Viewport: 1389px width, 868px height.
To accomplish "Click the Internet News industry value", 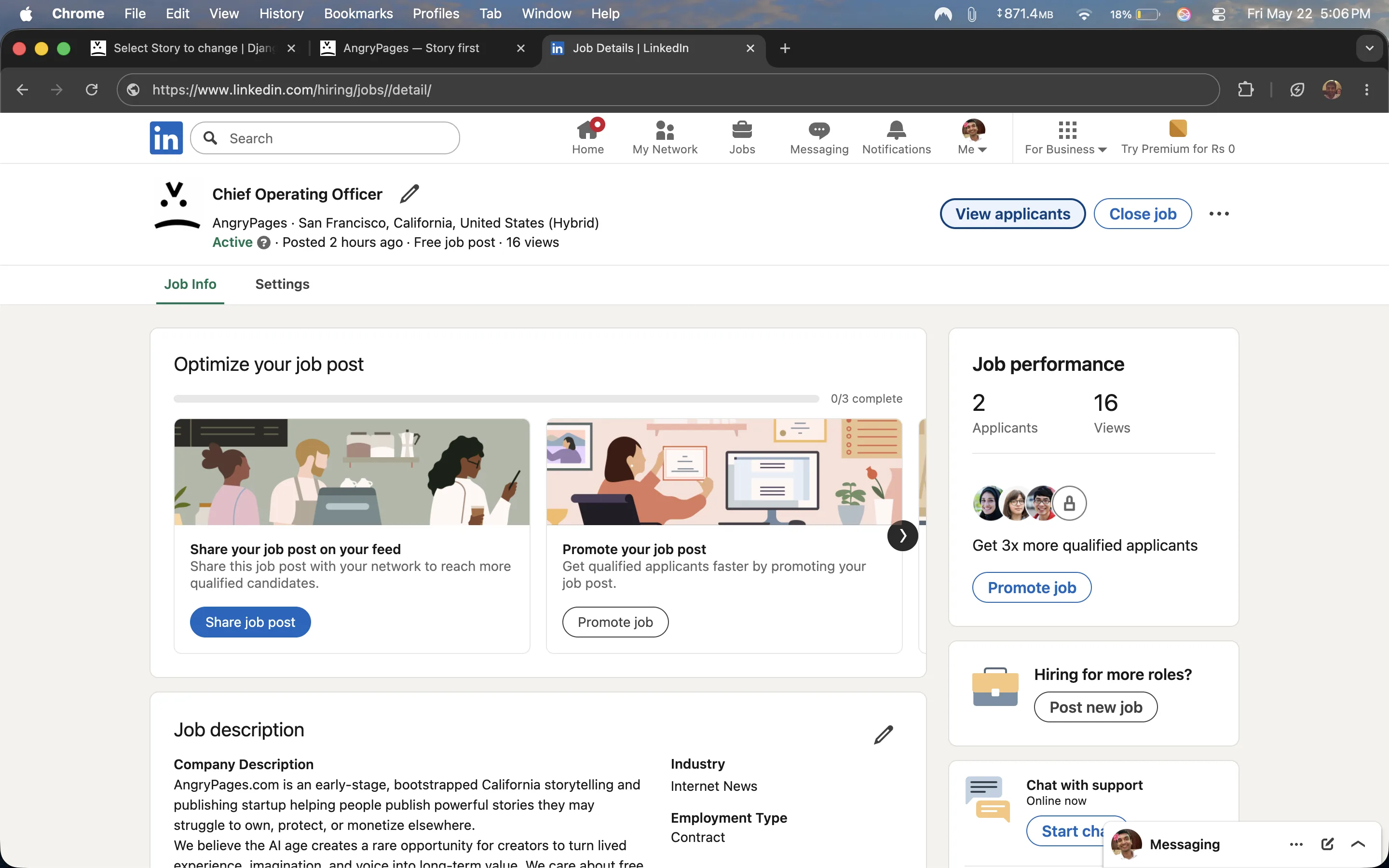I will tap(713, 786).
